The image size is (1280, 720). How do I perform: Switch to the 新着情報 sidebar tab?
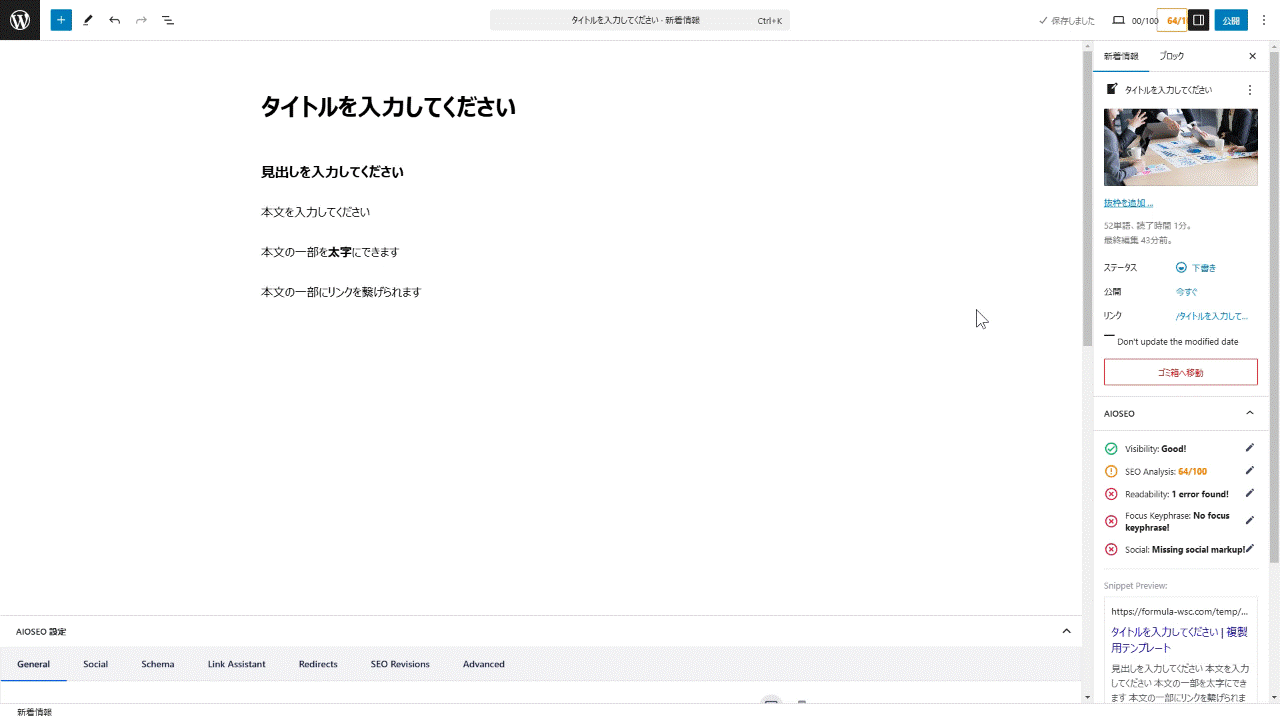(1121, 56)
